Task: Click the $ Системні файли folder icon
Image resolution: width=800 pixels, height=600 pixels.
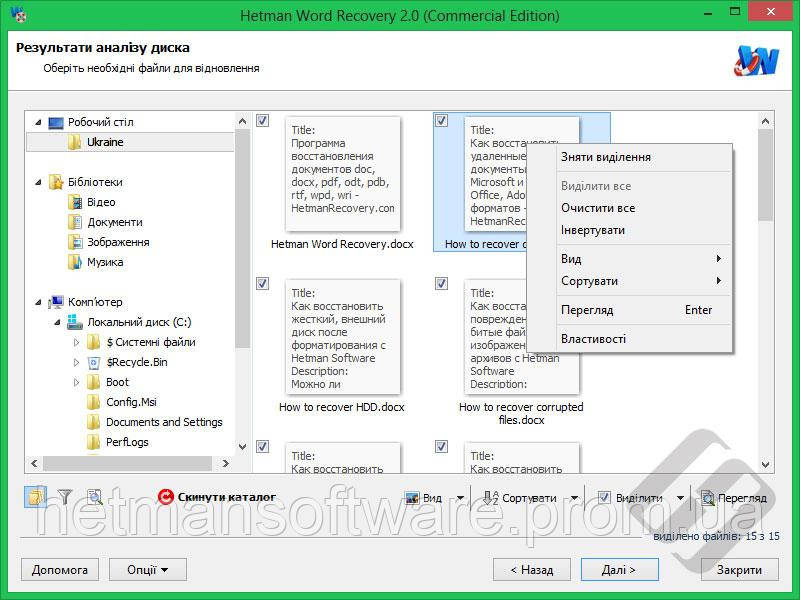Action: tap(94, 342)
